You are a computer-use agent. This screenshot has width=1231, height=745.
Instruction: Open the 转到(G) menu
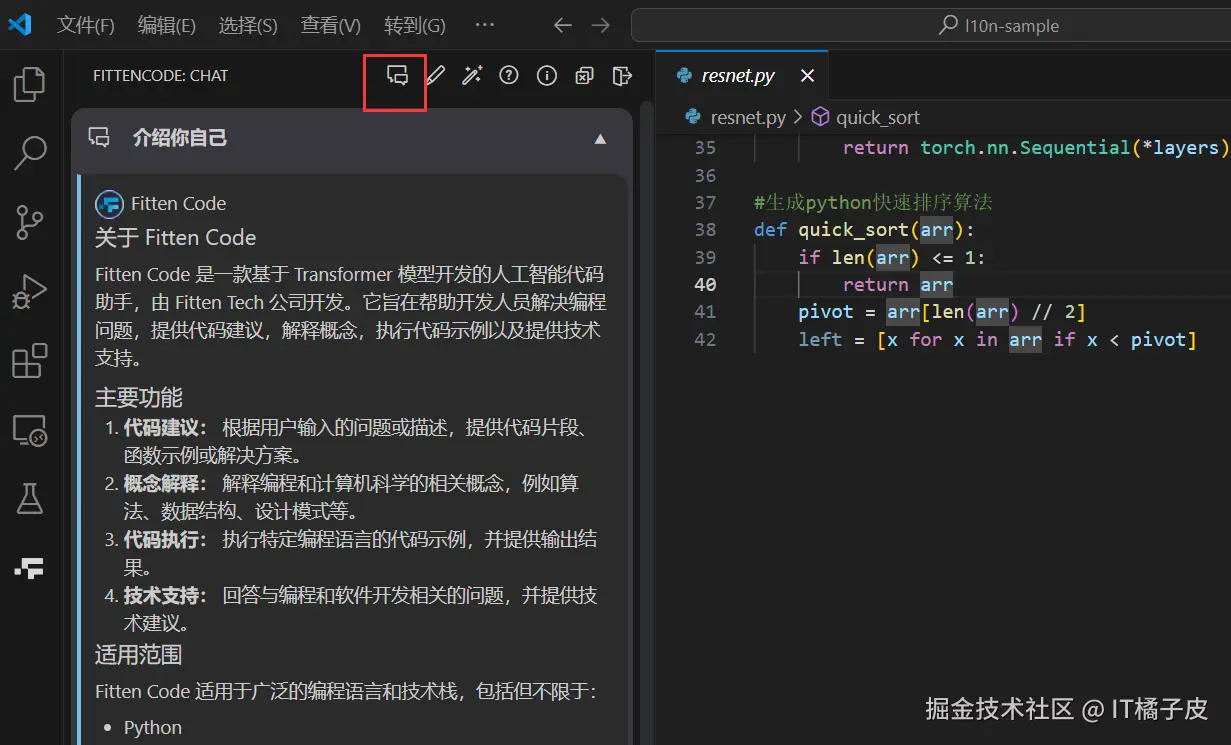(x=415, y=25)
